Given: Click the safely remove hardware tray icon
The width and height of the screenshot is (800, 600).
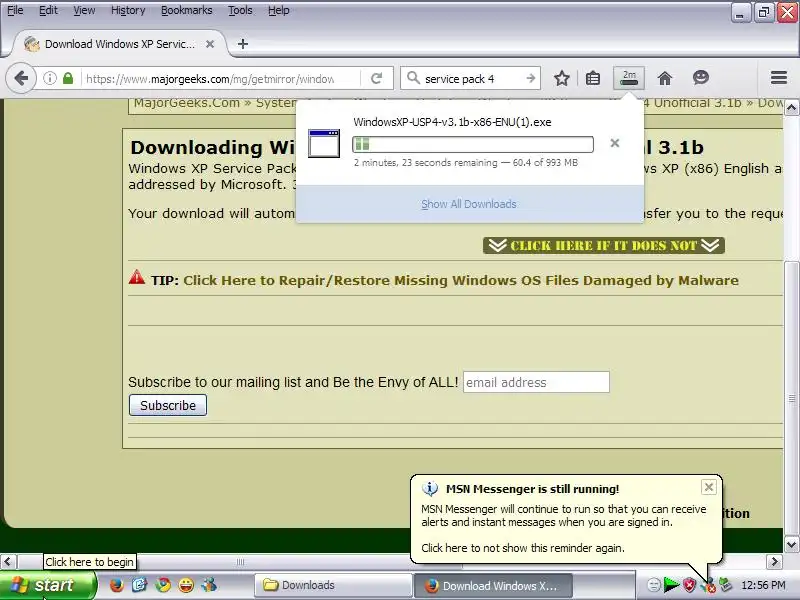Looking at the screenshot, I should coord(725,585).
